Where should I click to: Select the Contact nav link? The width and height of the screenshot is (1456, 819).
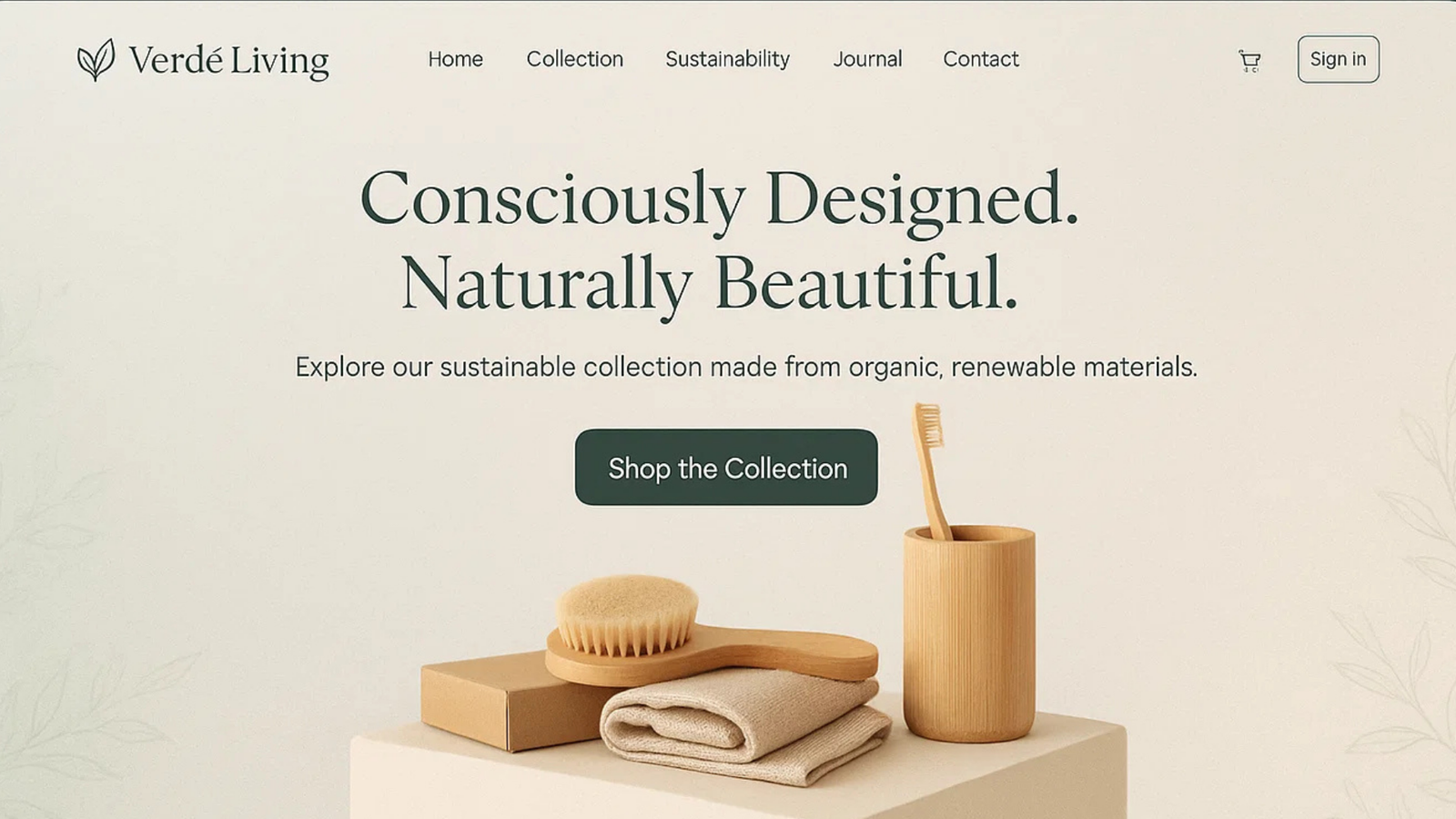980,59
